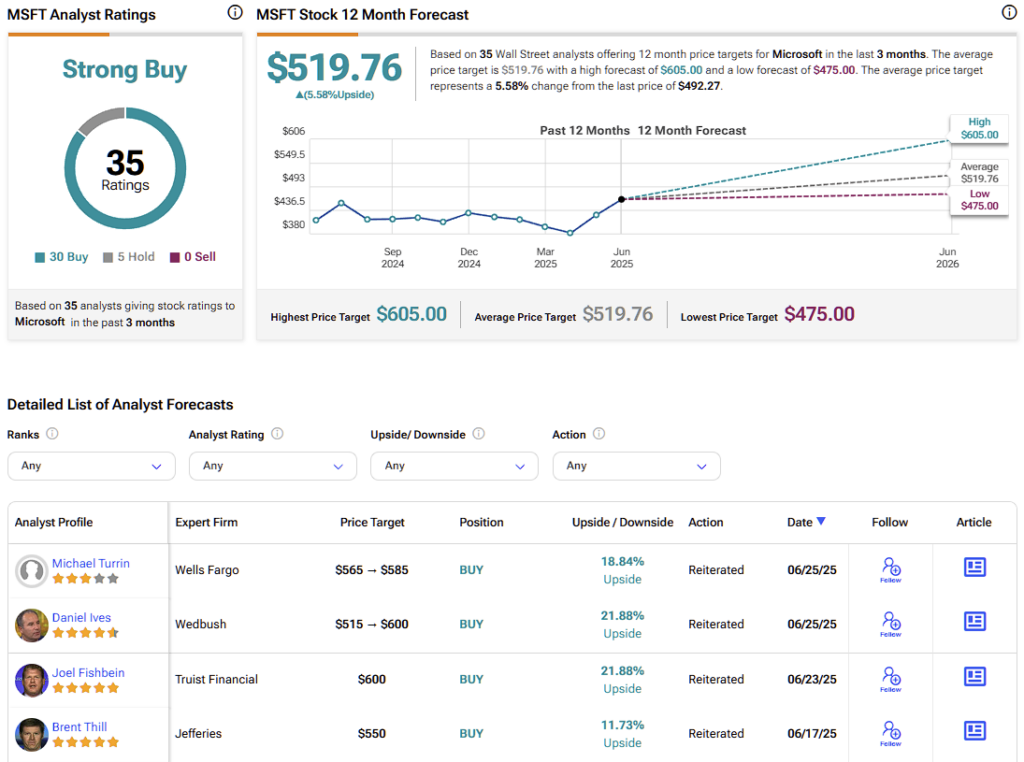Click info icon next to Action filter label
The width and height of the screenshot is (1024, 762).
click(599, 434)
